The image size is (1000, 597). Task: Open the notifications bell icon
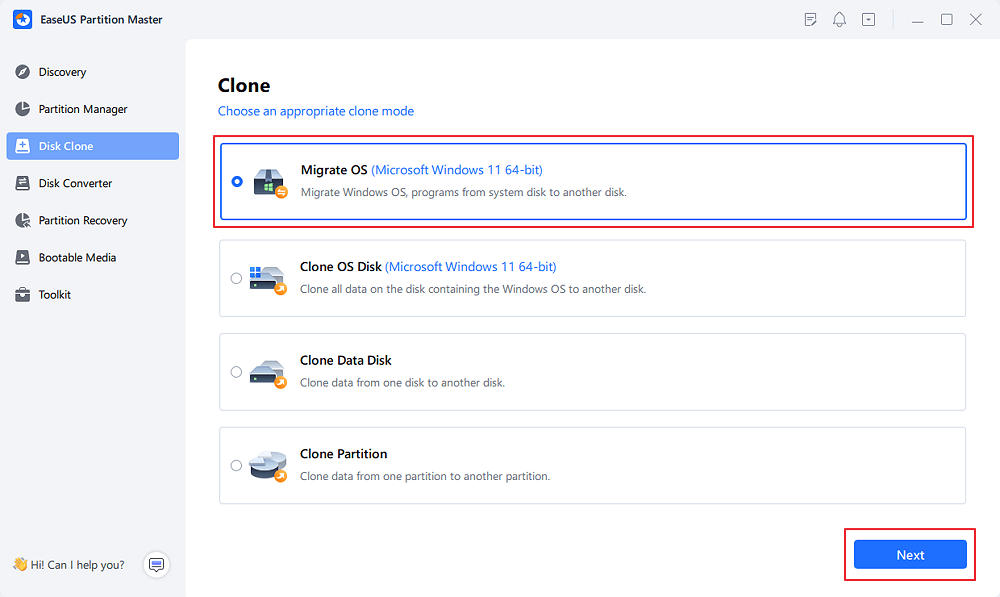click(x=840, y=19)
